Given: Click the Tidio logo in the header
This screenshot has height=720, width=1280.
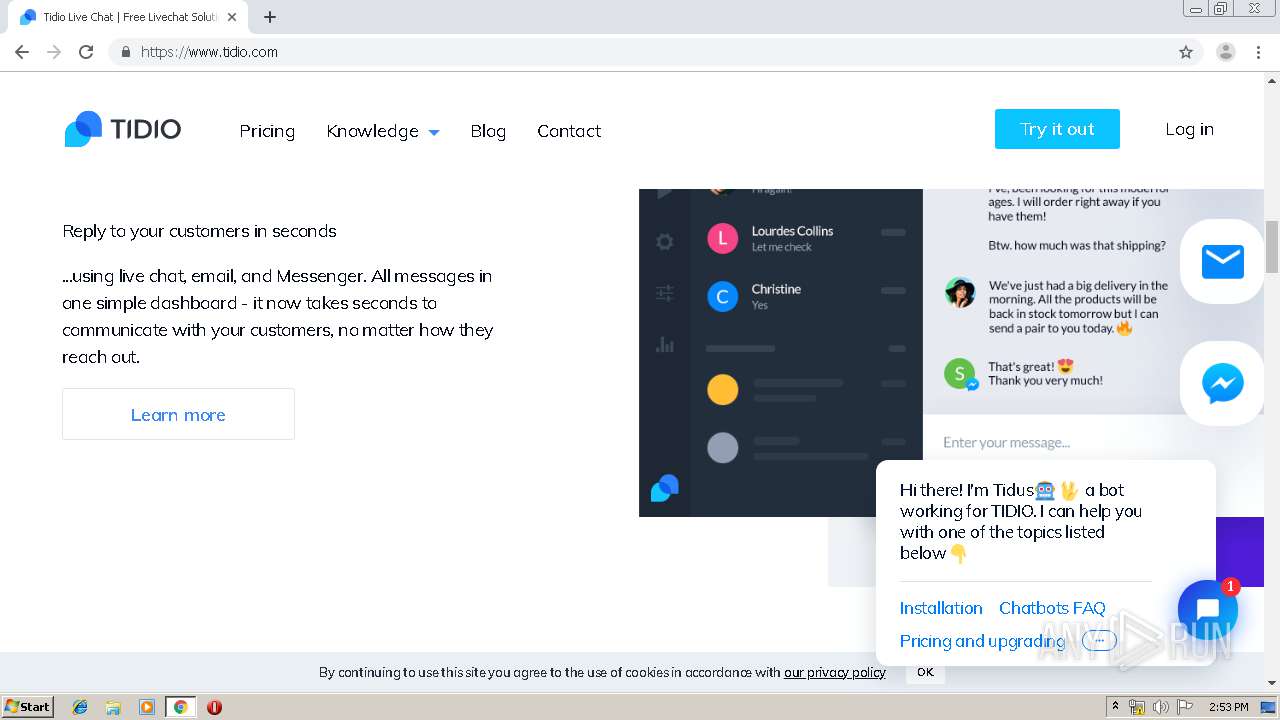Looking at the screenshot, I should point(123,129).
